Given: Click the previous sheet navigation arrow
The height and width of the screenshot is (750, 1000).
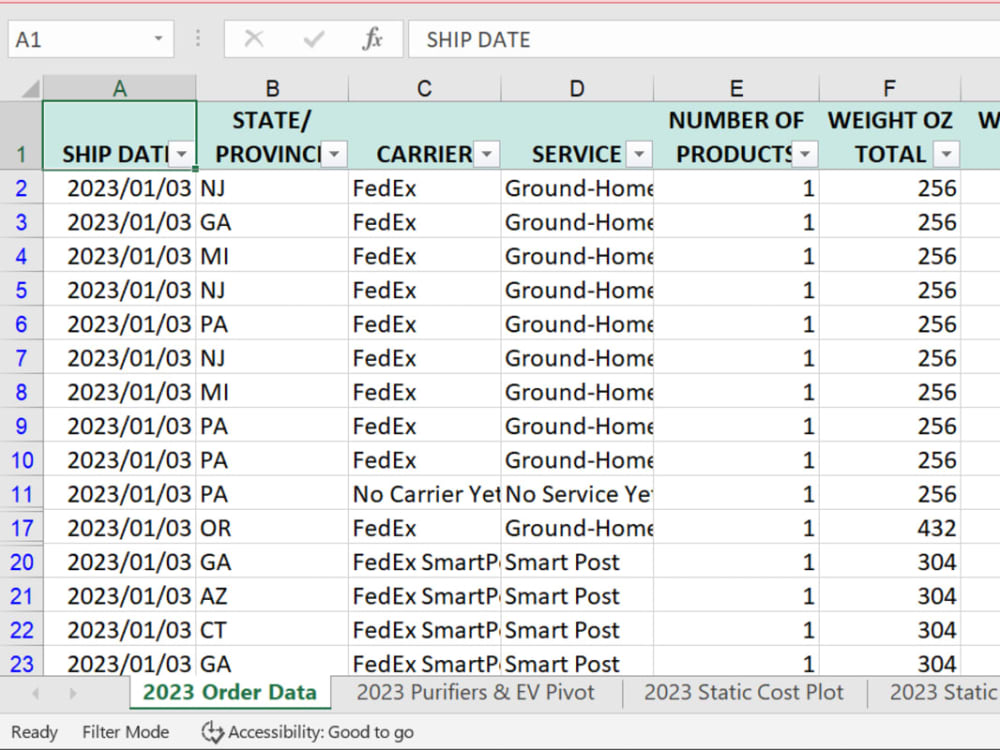Looking at the screenshot, I should coord(35,692).
